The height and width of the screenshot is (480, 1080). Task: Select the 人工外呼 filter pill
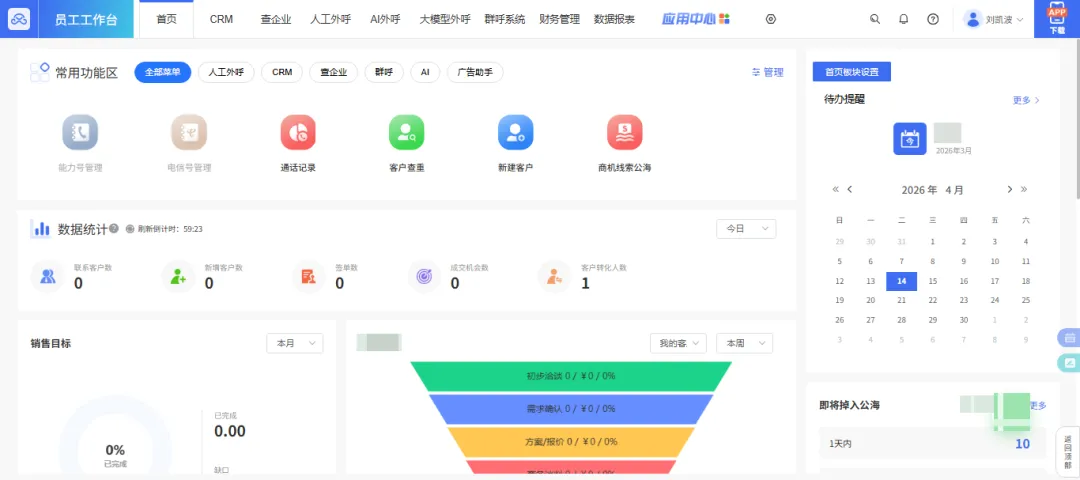coord(226,72)
